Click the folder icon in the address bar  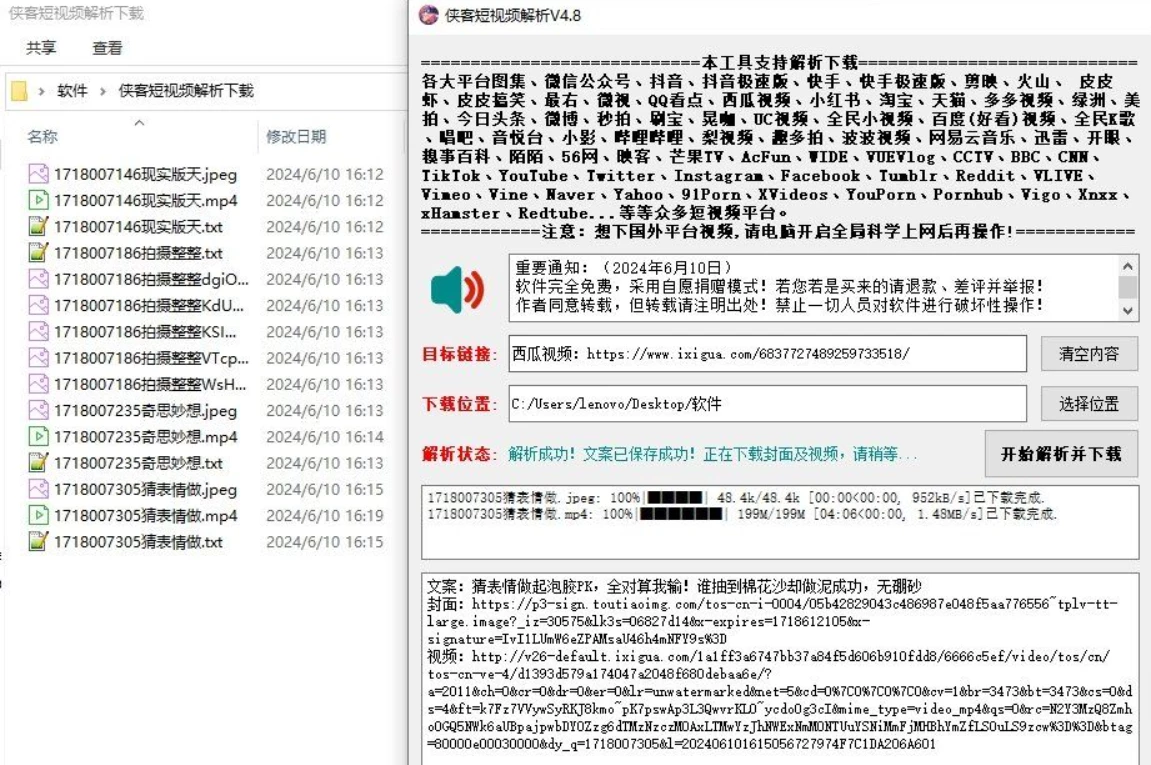pos(19,92)
